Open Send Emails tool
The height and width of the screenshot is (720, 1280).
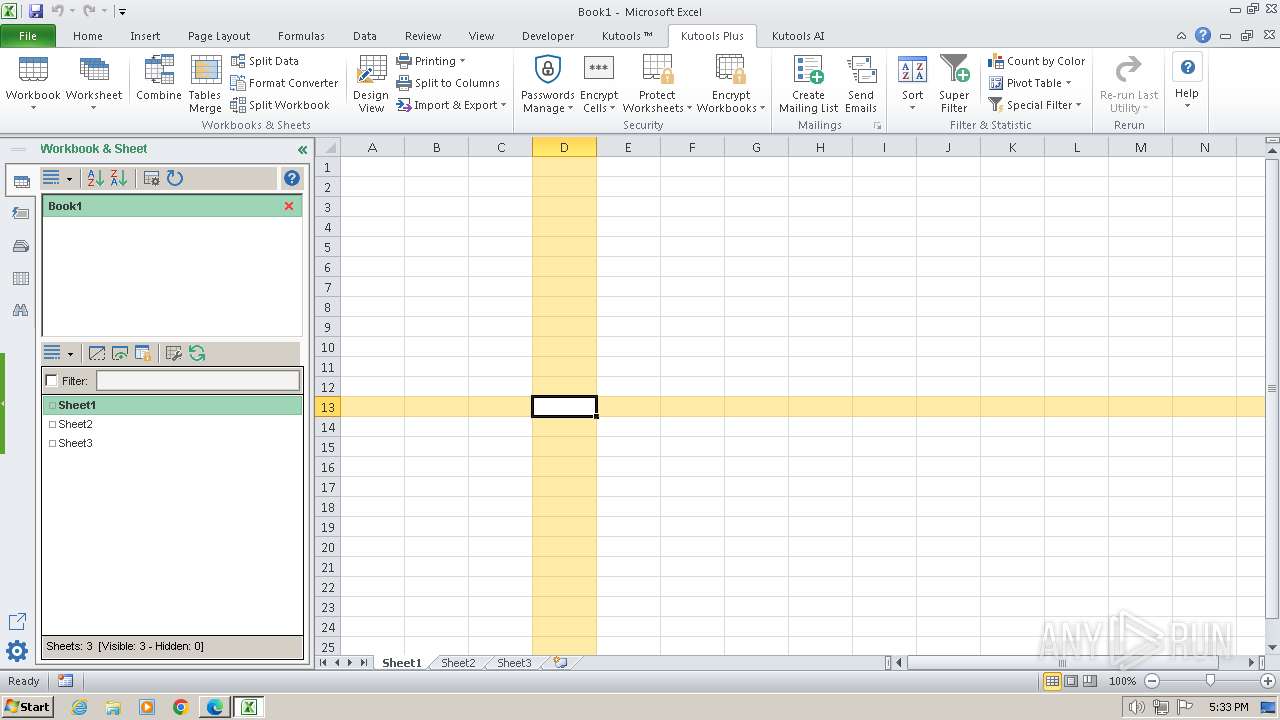pos(860,84)
